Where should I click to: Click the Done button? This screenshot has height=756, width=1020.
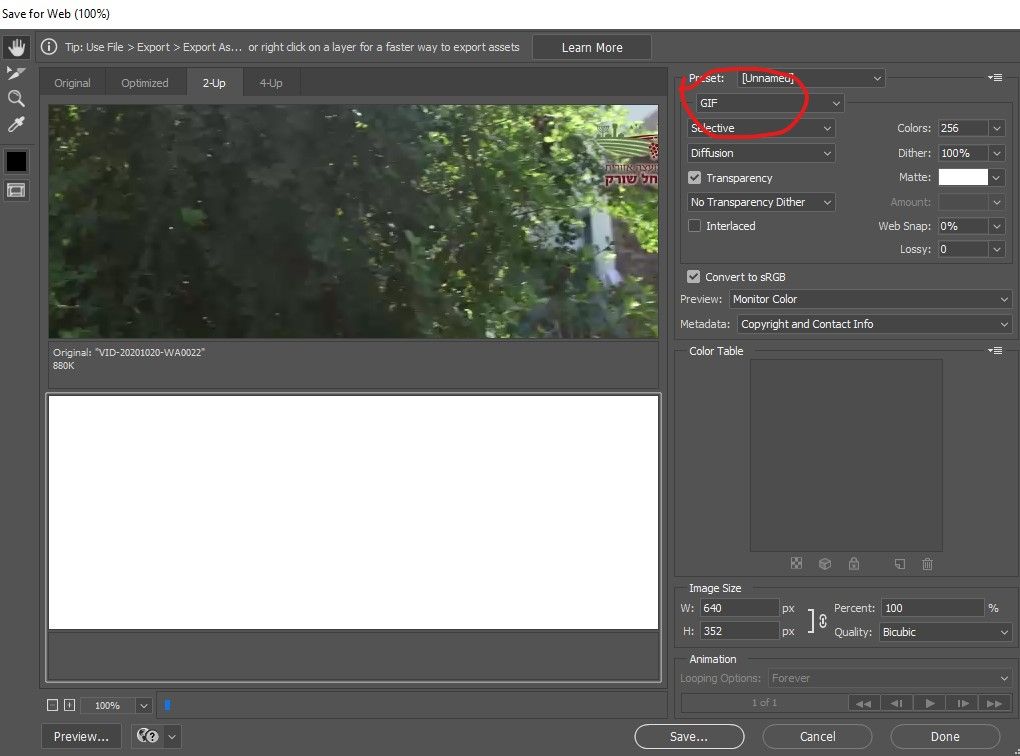pyautogui.click(x=945, y=736)
